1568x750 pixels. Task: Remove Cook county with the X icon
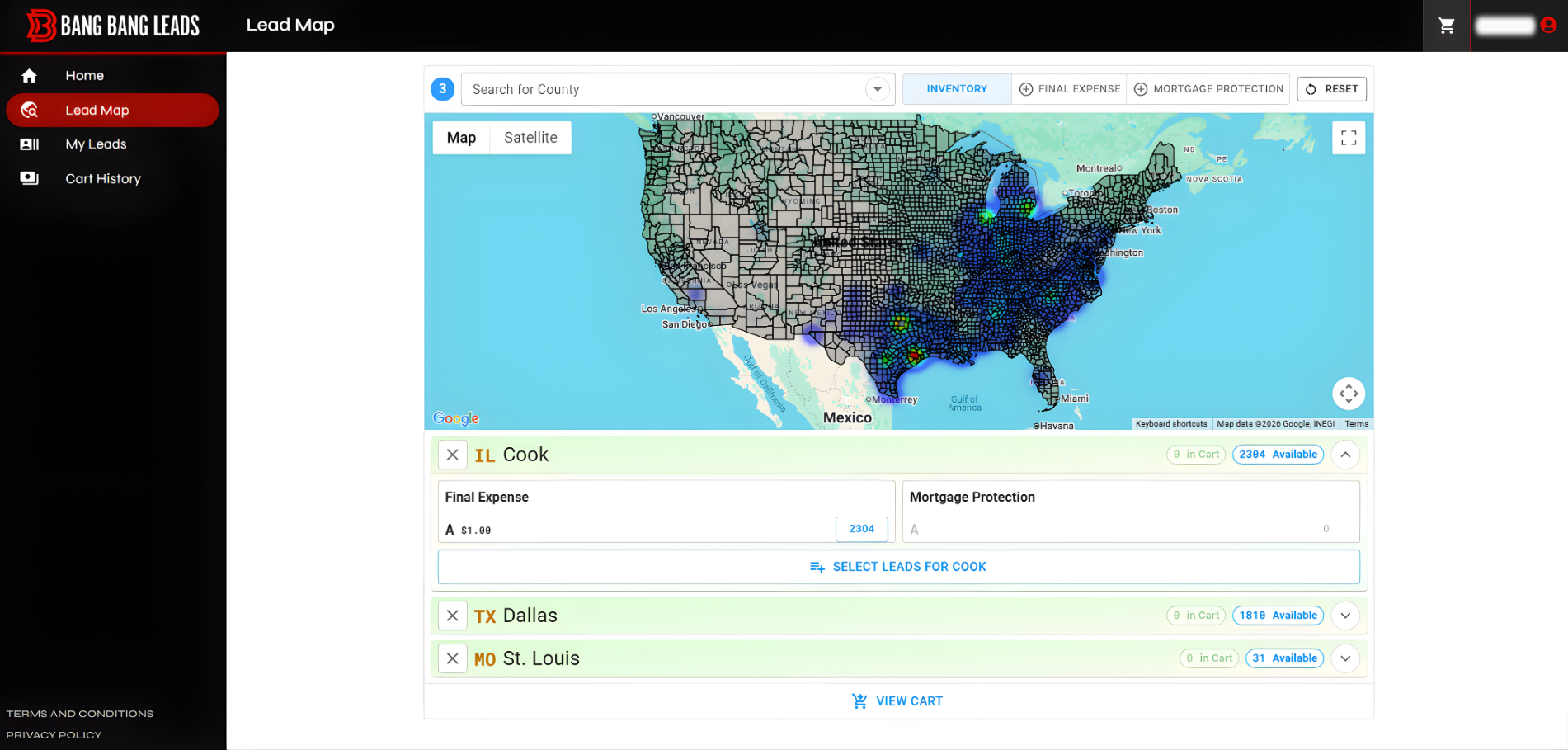[x=452, y=455]
